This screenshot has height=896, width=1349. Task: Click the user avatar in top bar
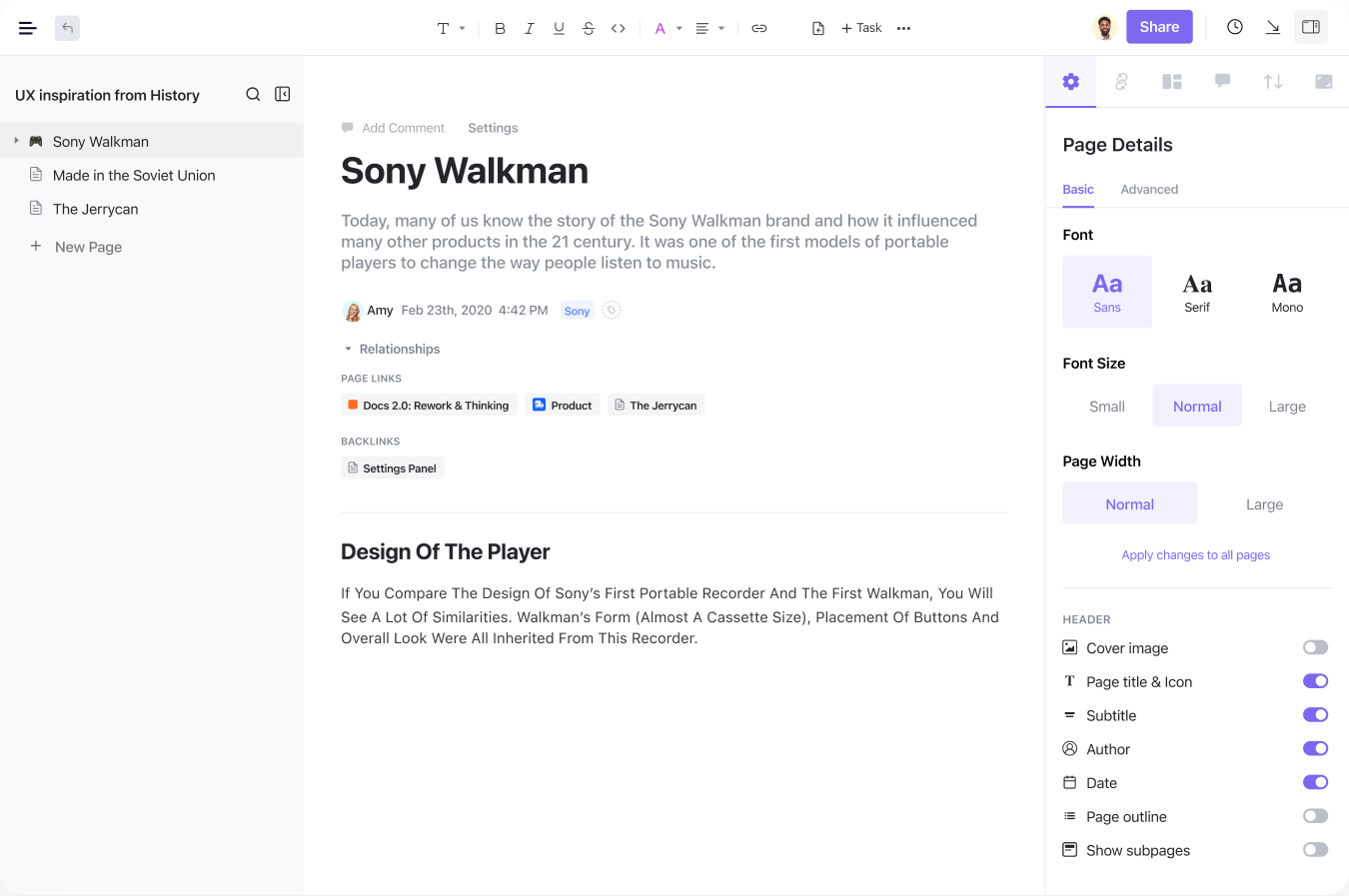point(1104,27)
